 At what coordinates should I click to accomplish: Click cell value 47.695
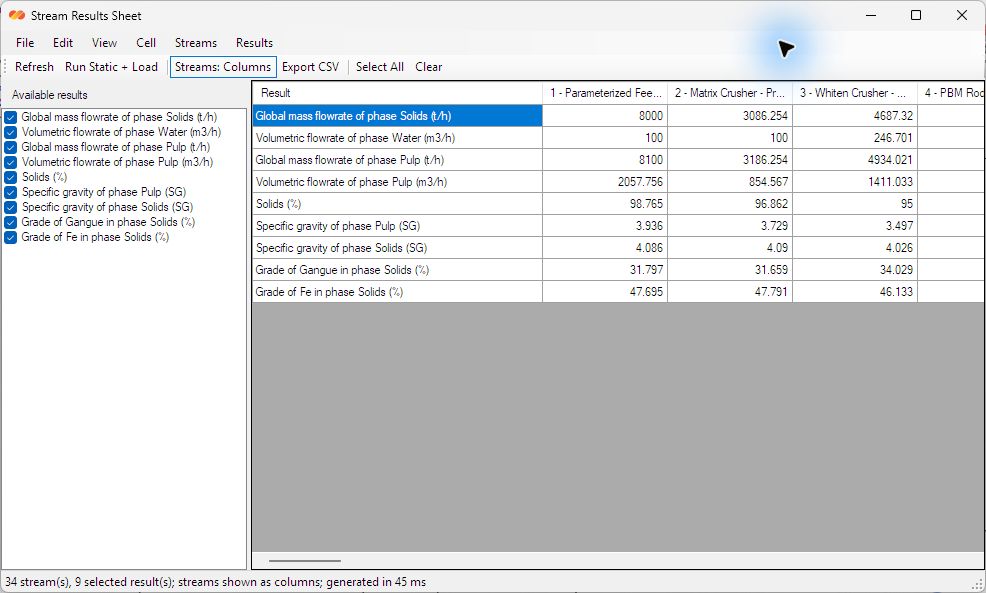605,292
